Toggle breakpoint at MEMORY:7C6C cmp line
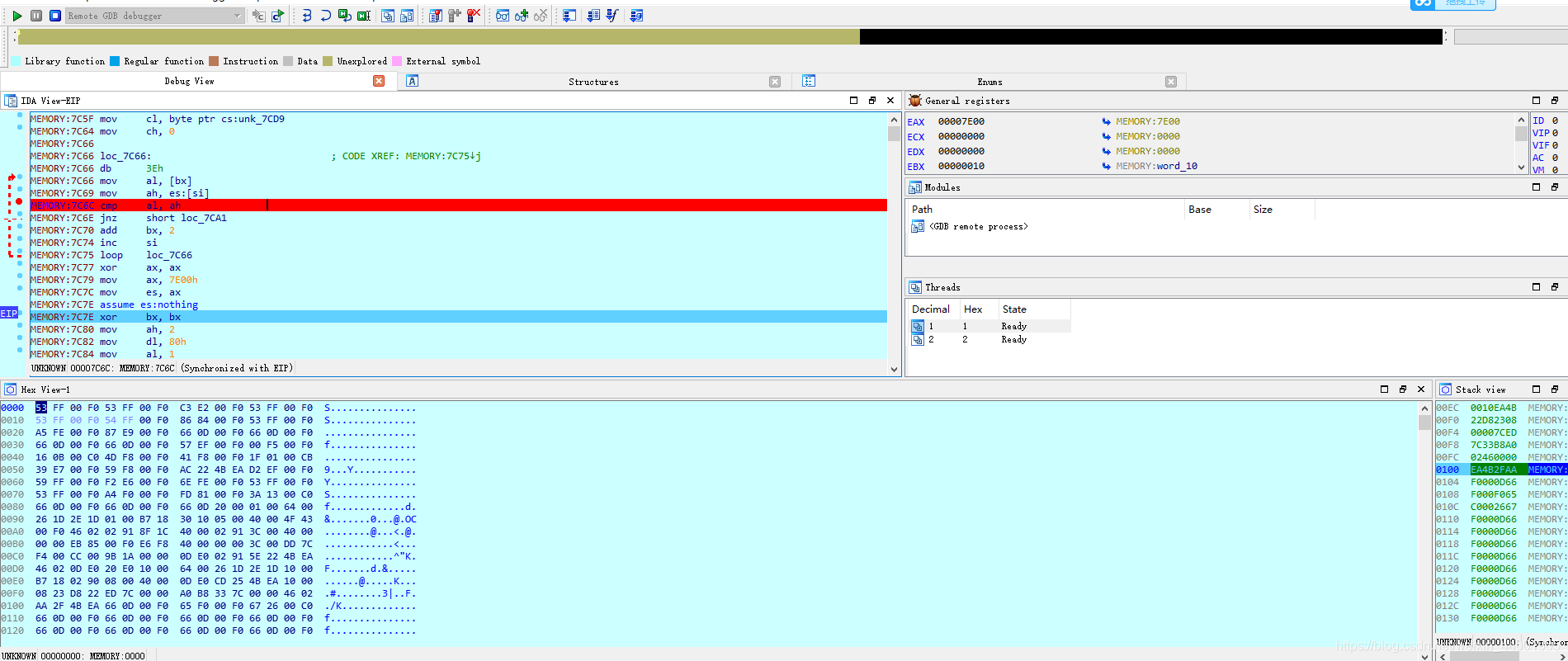 [19, 201]
